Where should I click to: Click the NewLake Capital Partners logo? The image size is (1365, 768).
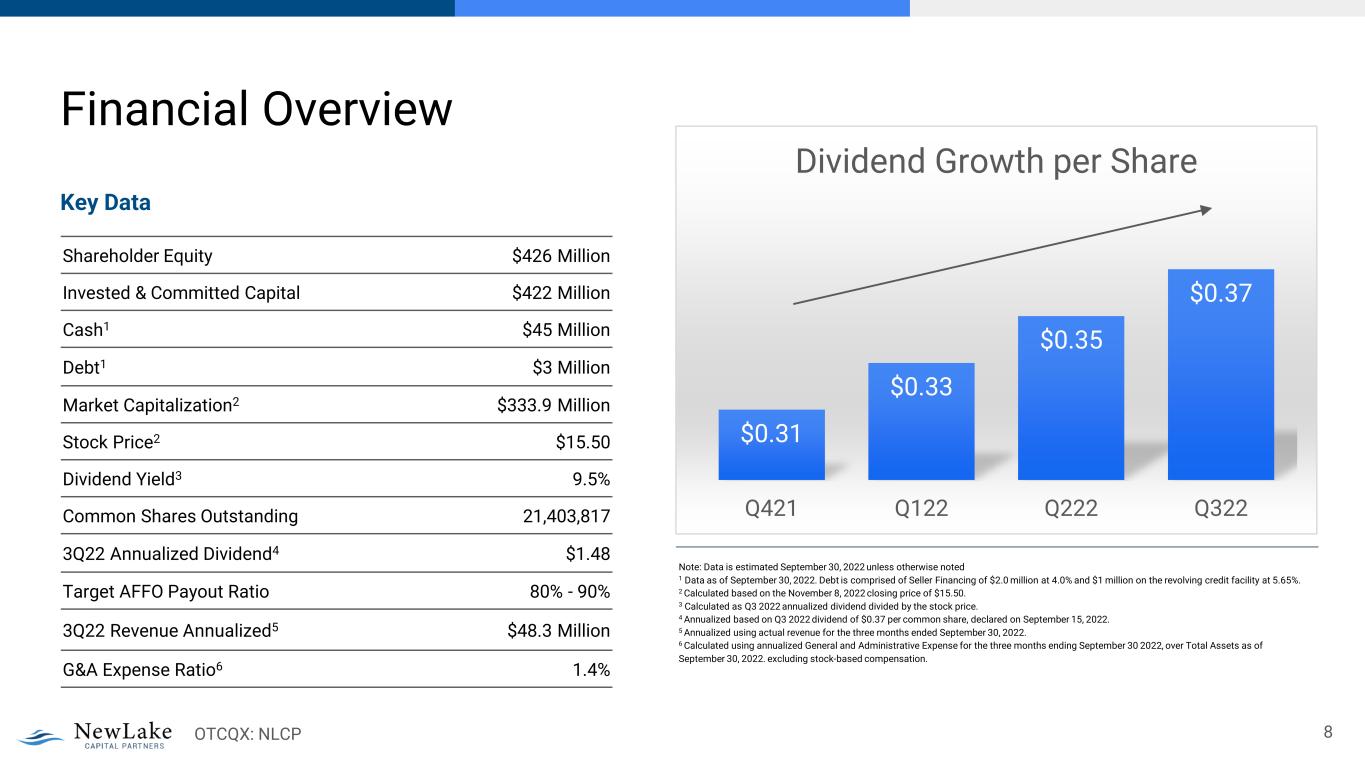coord(95,735)
